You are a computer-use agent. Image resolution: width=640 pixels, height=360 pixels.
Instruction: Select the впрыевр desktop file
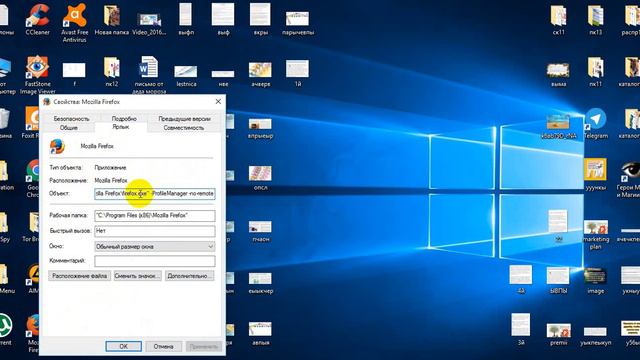[x=260, y=129]
